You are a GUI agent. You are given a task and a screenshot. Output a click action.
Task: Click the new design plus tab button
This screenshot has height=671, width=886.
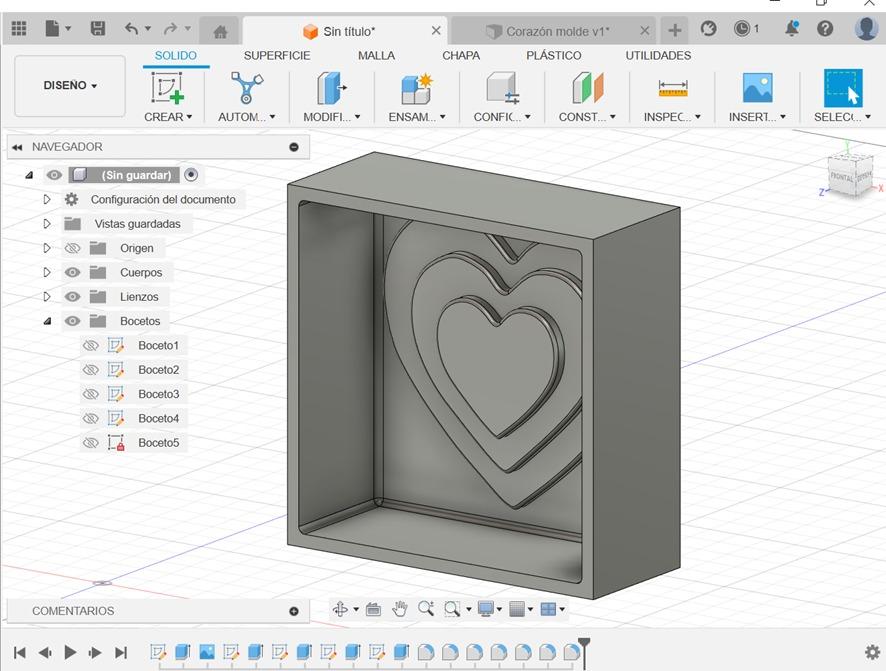675,30
